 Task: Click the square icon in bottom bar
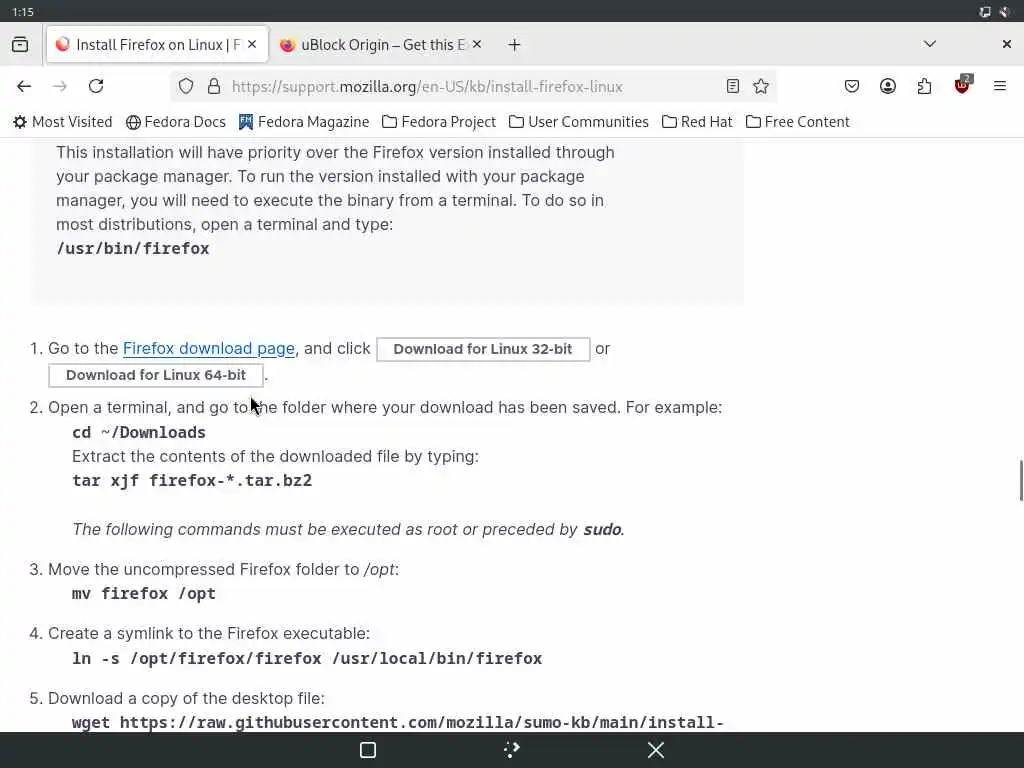point(368,750)
